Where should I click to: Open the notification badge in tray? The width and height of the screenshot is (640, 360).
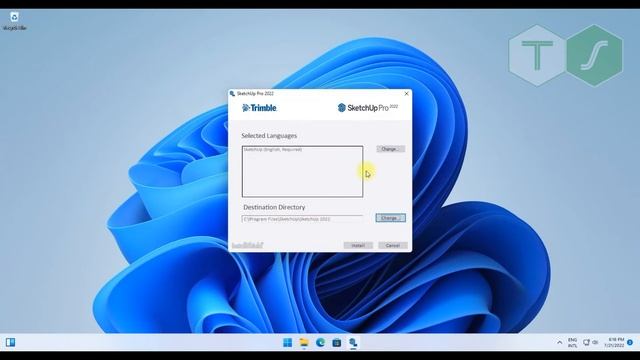pyautogui.click(x=630, y=342)
